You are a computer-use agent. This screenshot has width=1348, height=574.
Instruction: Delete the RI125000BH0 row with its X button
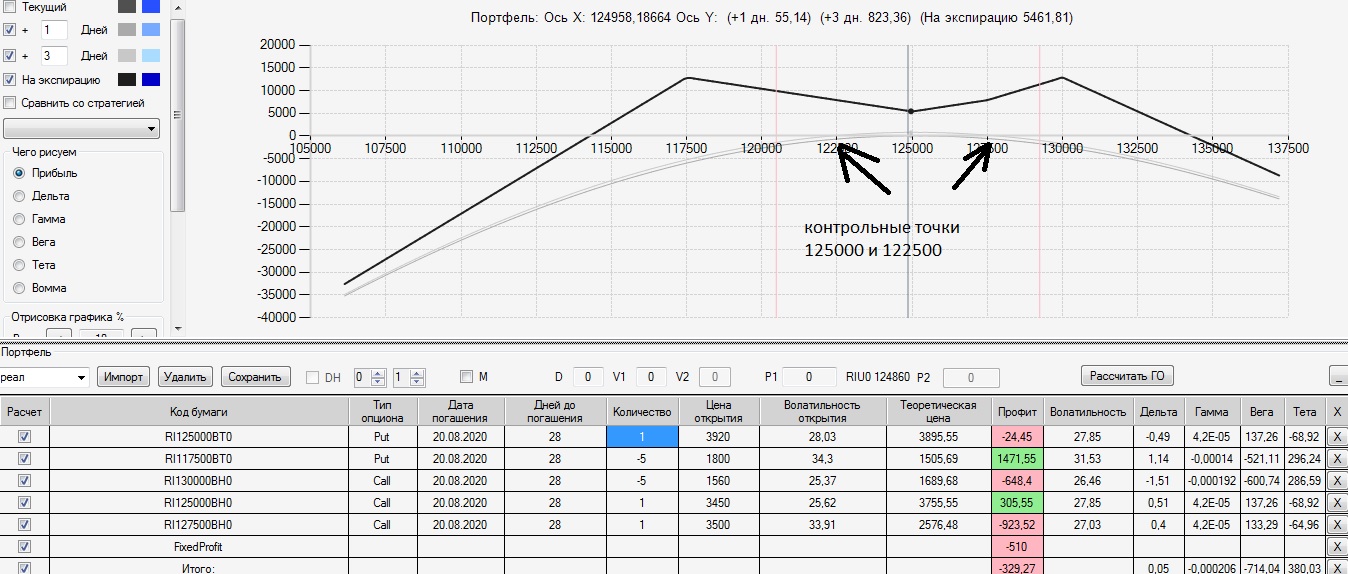click(1338, 503)
